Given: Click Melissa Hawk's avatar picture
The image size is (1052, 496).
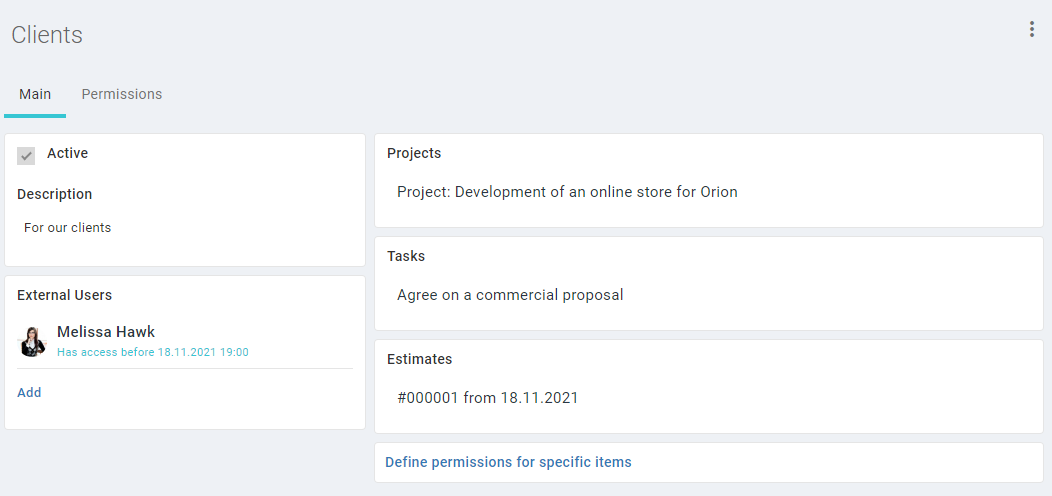Looking at the screenshot, I should point(32,342).
